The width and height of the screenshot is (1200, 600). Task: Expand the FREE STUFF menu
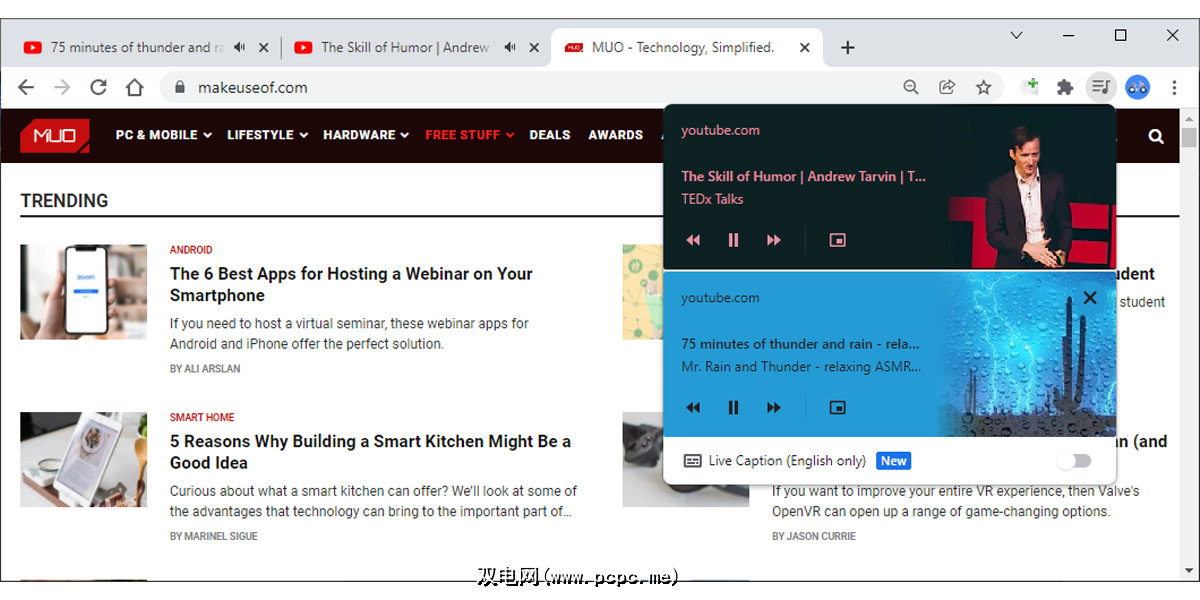[470, 135]
